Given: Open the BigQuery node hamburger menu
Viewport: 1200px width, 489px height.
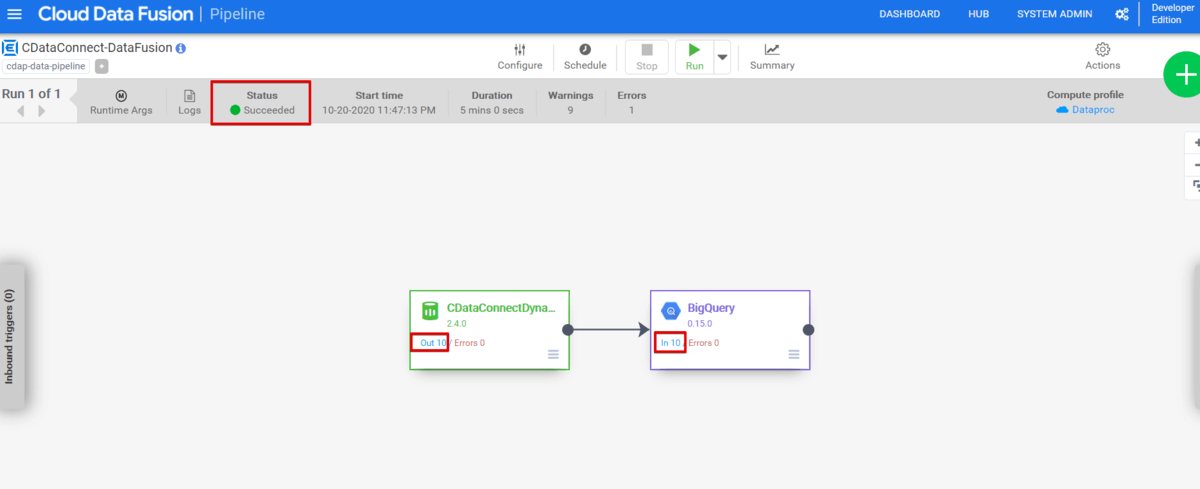Looking at the screenshot, I should [x=794, y=354].
